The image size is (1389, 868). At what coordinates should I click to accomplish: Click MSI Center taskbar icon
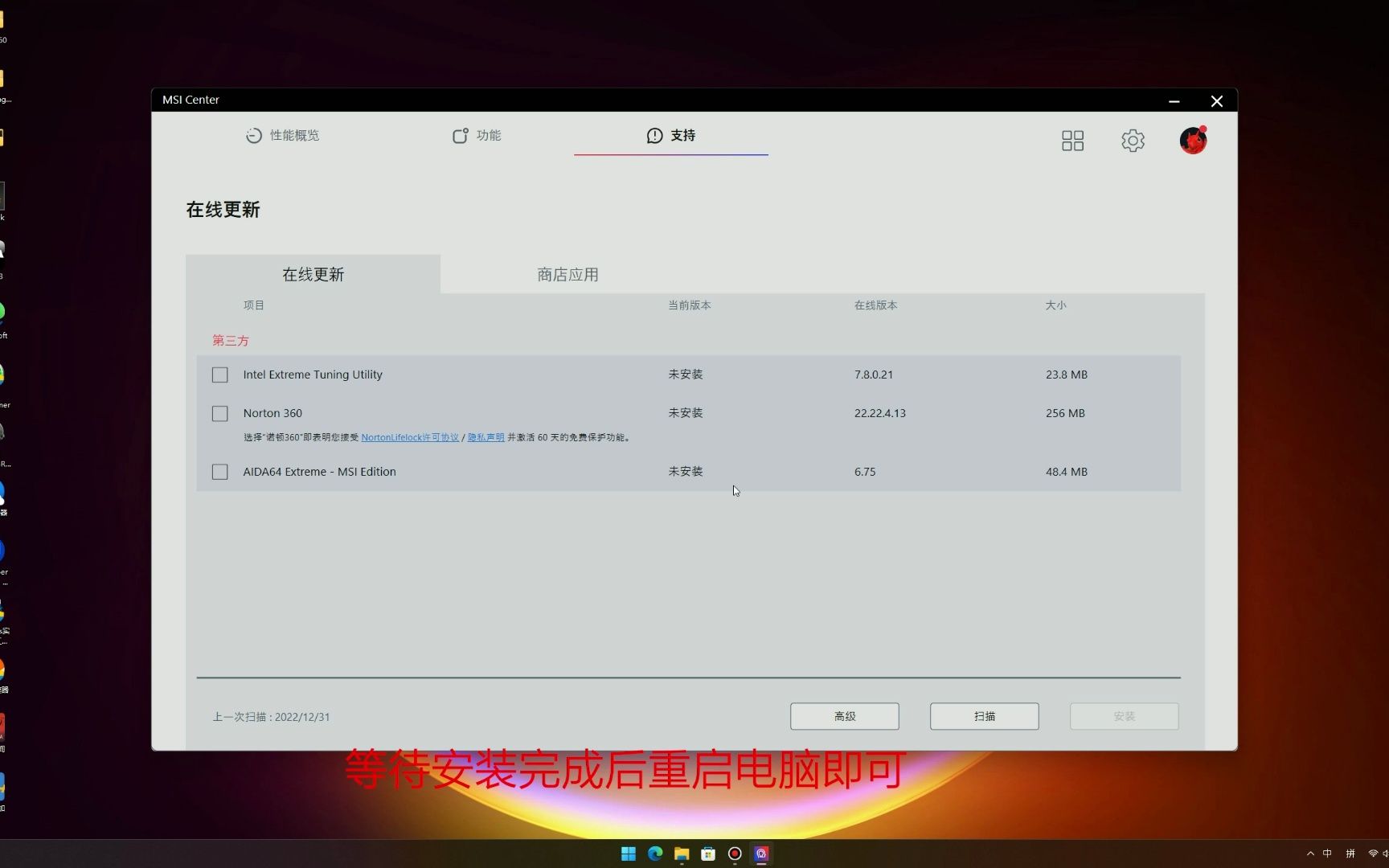click(761, 854)
